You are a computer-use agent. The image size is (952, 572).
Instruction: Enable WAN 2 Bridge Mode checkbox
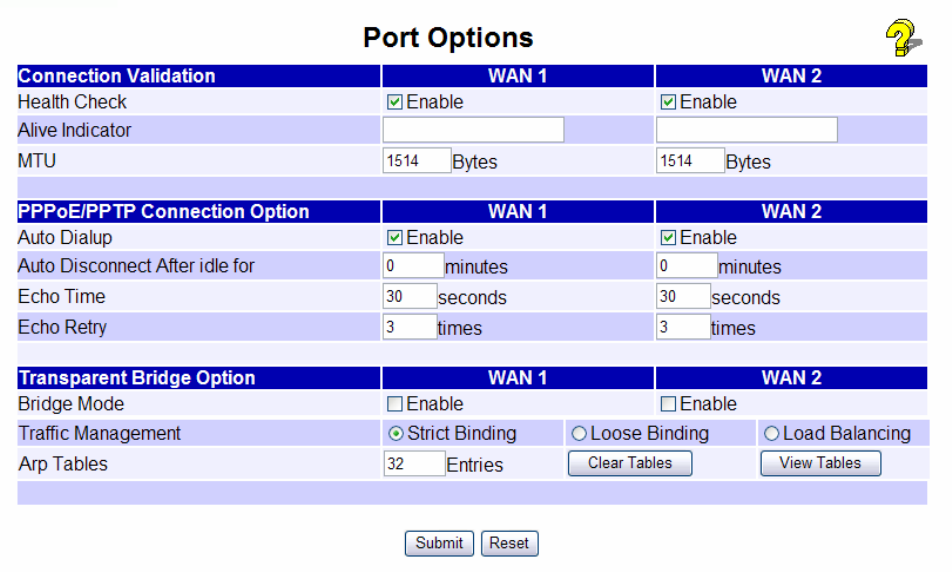coord(669,404)
